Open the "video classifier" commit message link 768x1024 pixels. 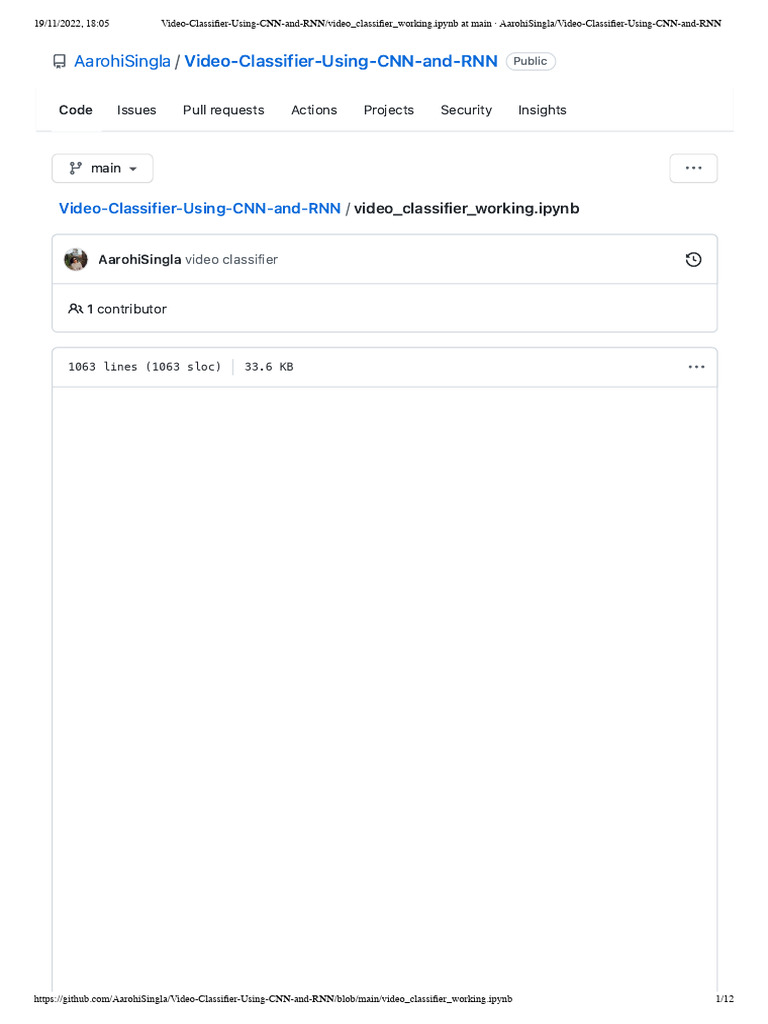coord(231,260)
